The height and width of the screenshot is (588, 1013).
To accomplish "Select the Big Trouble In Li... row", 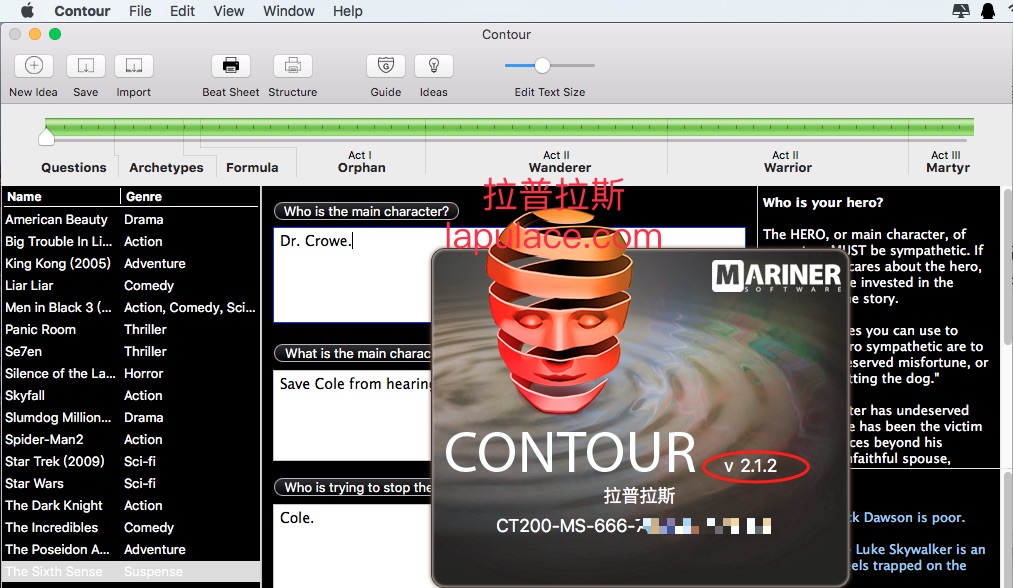I will pos(131,242).
